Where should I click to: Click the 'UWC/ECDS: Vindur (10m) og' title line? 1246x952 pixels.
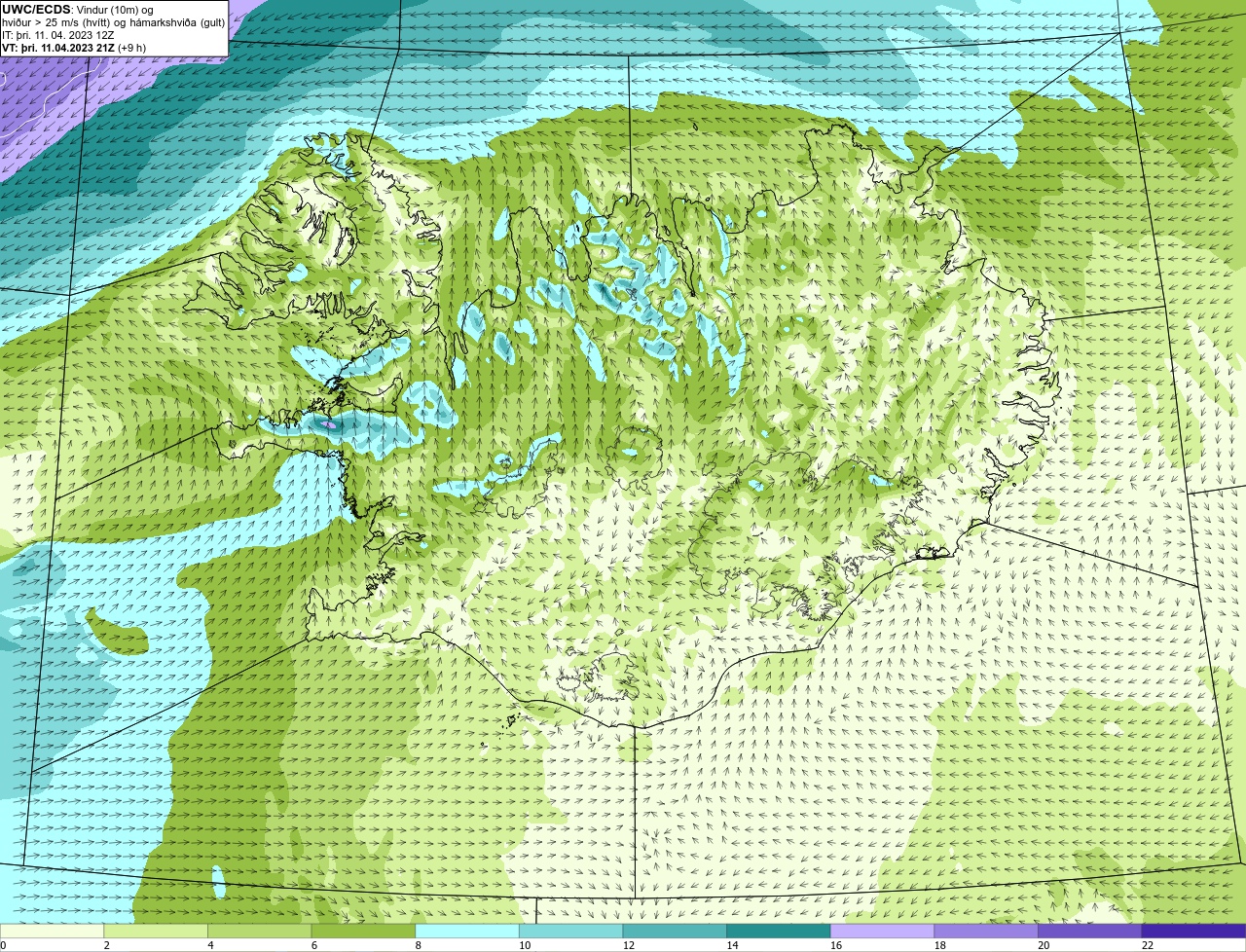tap(78, 10)
